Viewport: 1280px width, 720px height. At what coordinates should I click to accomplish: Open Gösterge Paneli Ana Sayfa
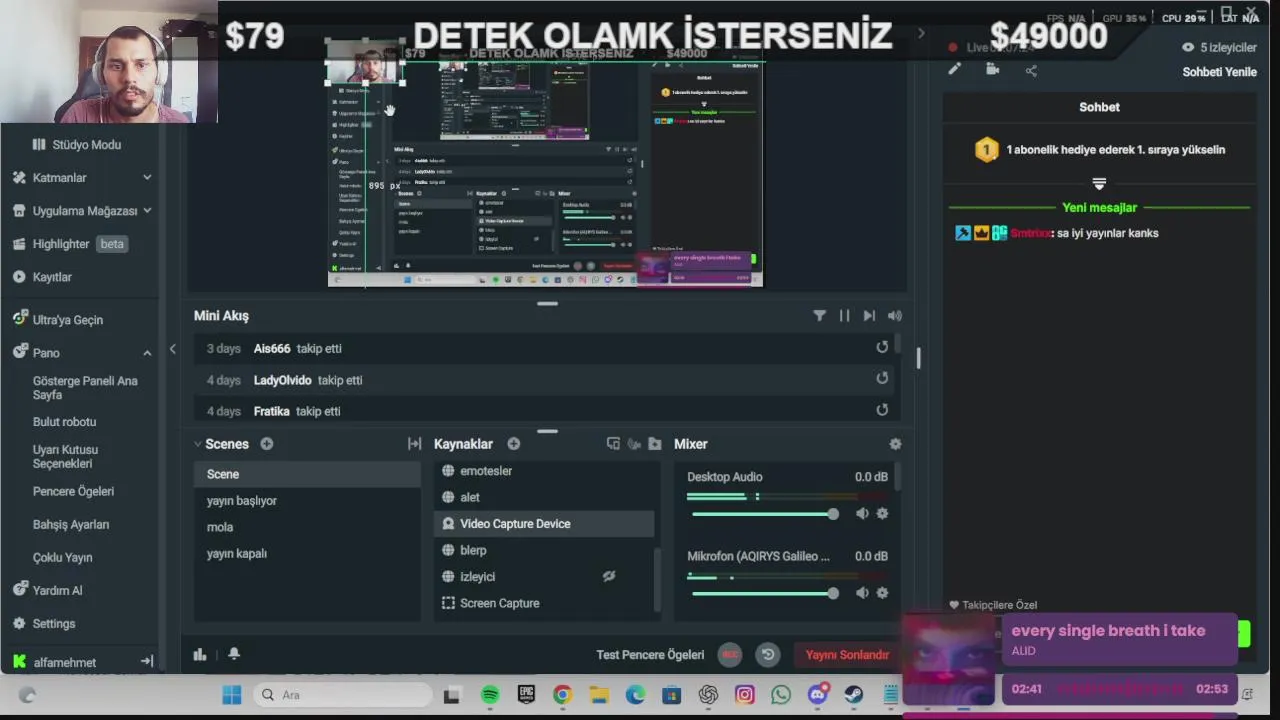(85, 388)
